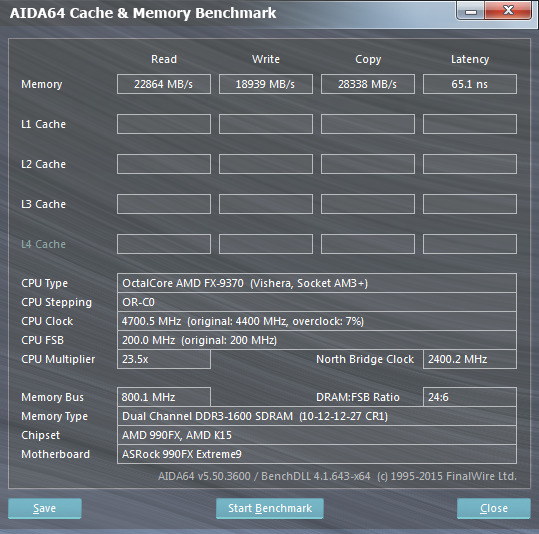Click the CPU Stepping label
Image resolution: width=539 pixels, height=534 pixels.
[x=56, y=303]
